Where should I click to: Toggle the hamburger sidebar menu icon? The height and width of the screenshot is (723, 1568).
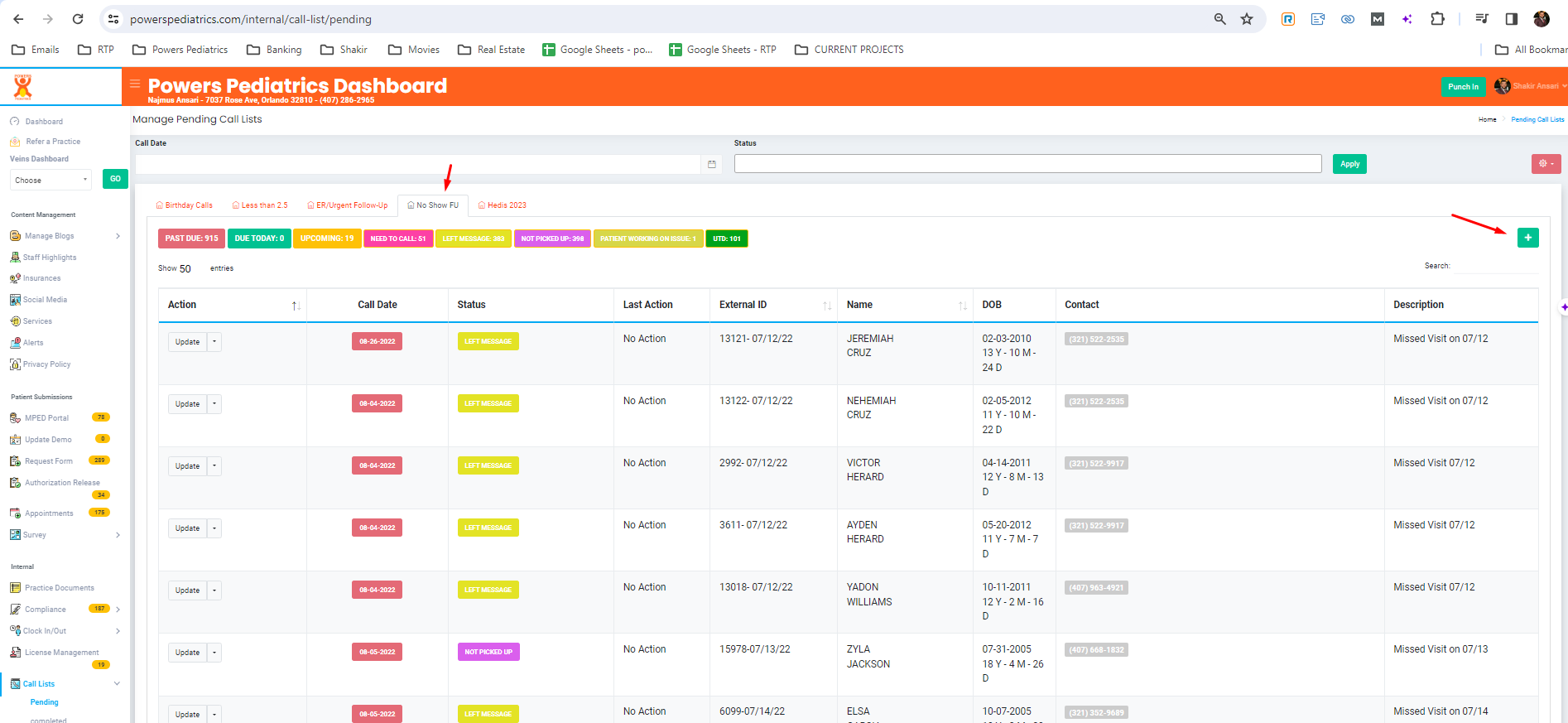(135, 84)
